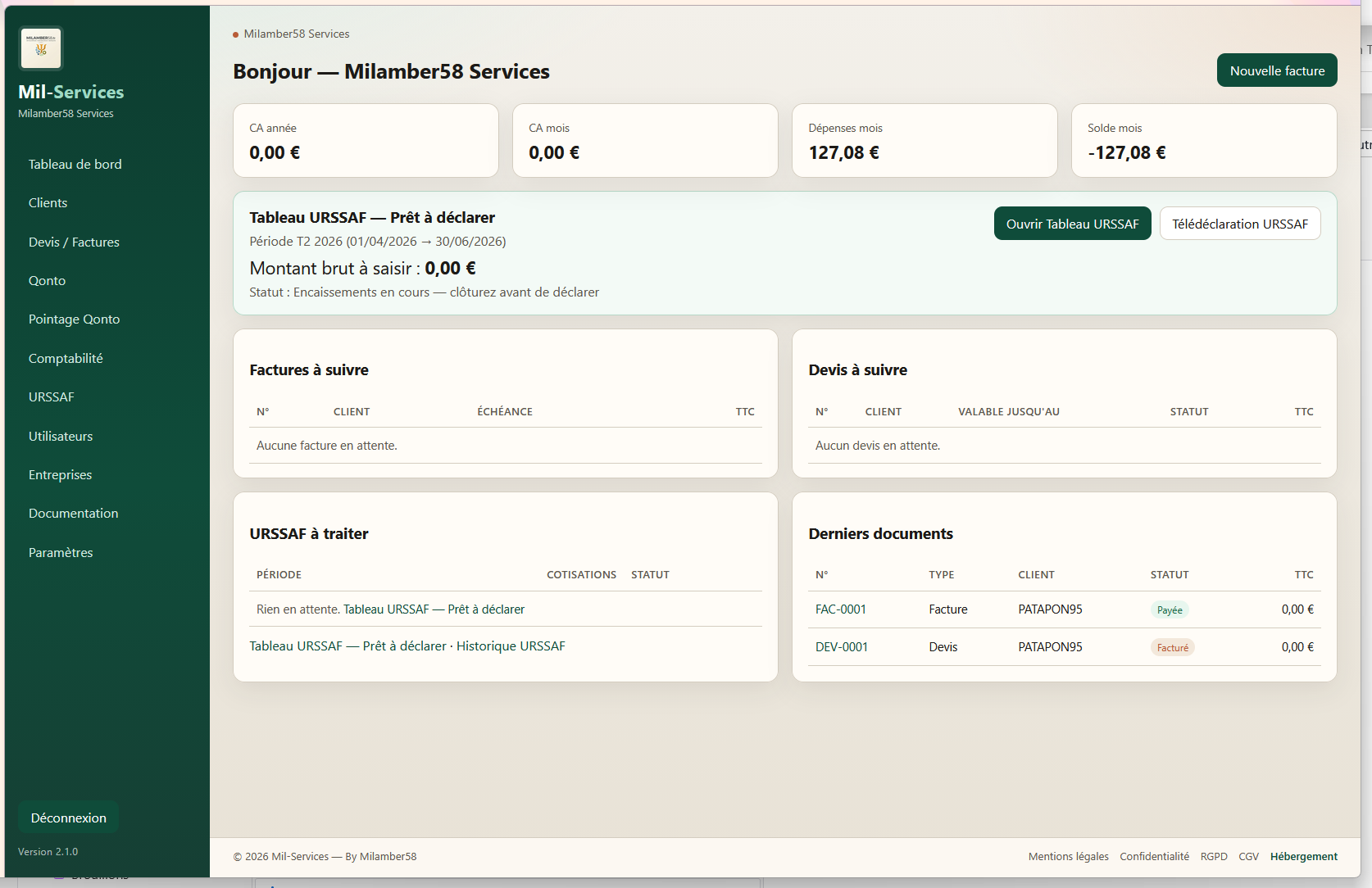
Task: Click Version 2.1.0 text in sidebar
Action: tap(48, 852)
